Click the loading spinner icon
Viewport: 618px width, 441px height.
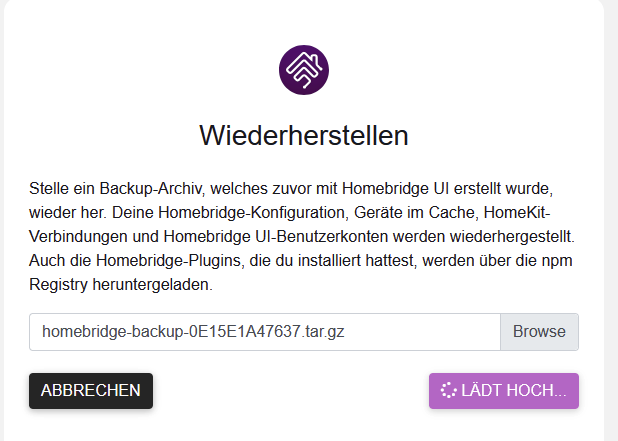pos(449,391)
